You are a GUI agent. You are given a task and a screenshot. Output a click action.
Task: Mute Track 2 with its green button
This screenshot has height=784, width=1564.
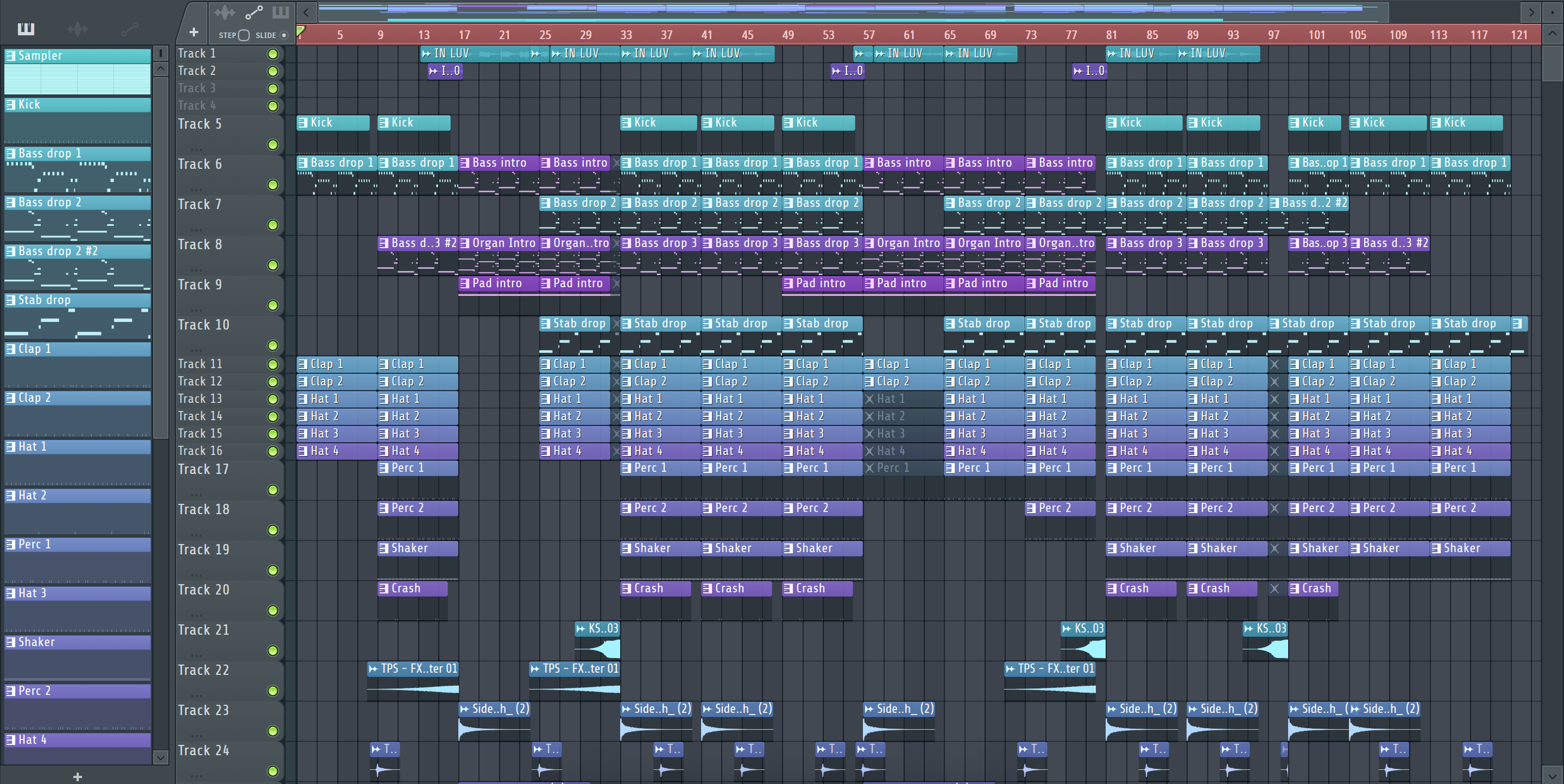click(273, 72)
